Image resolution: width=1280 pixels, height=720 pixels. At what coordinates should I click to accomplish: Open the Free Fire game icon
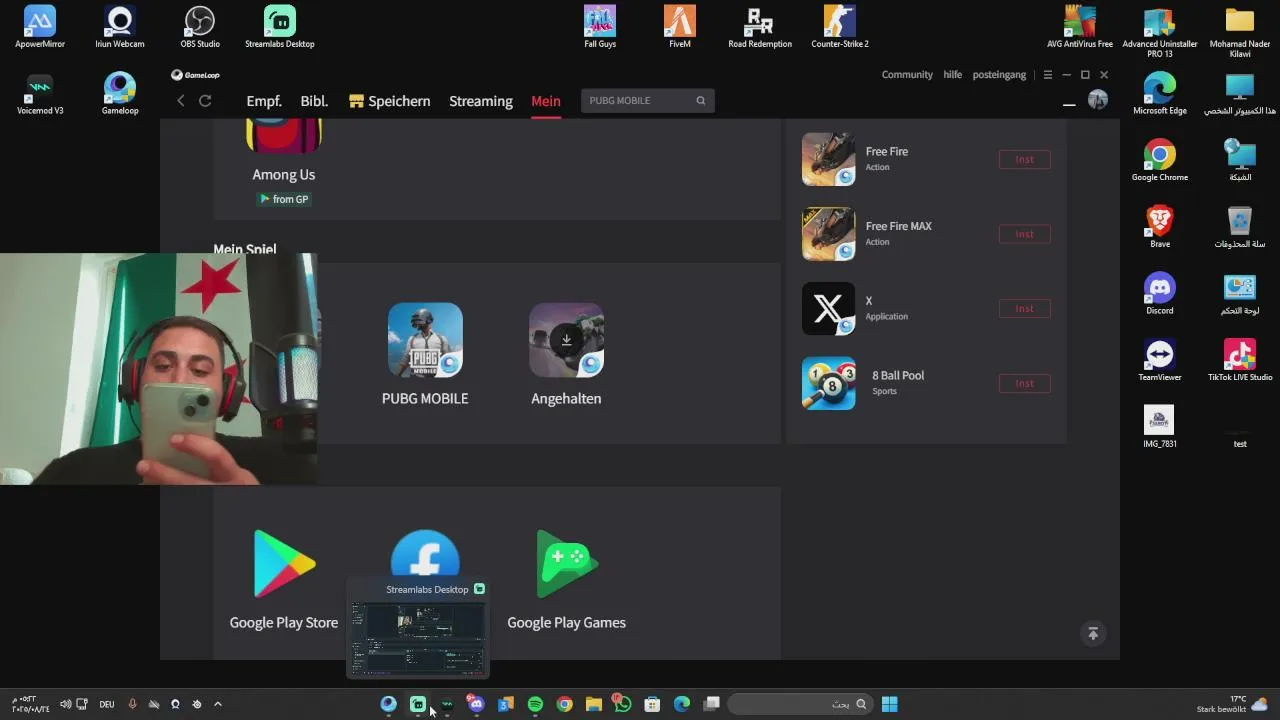pos(828,159)
